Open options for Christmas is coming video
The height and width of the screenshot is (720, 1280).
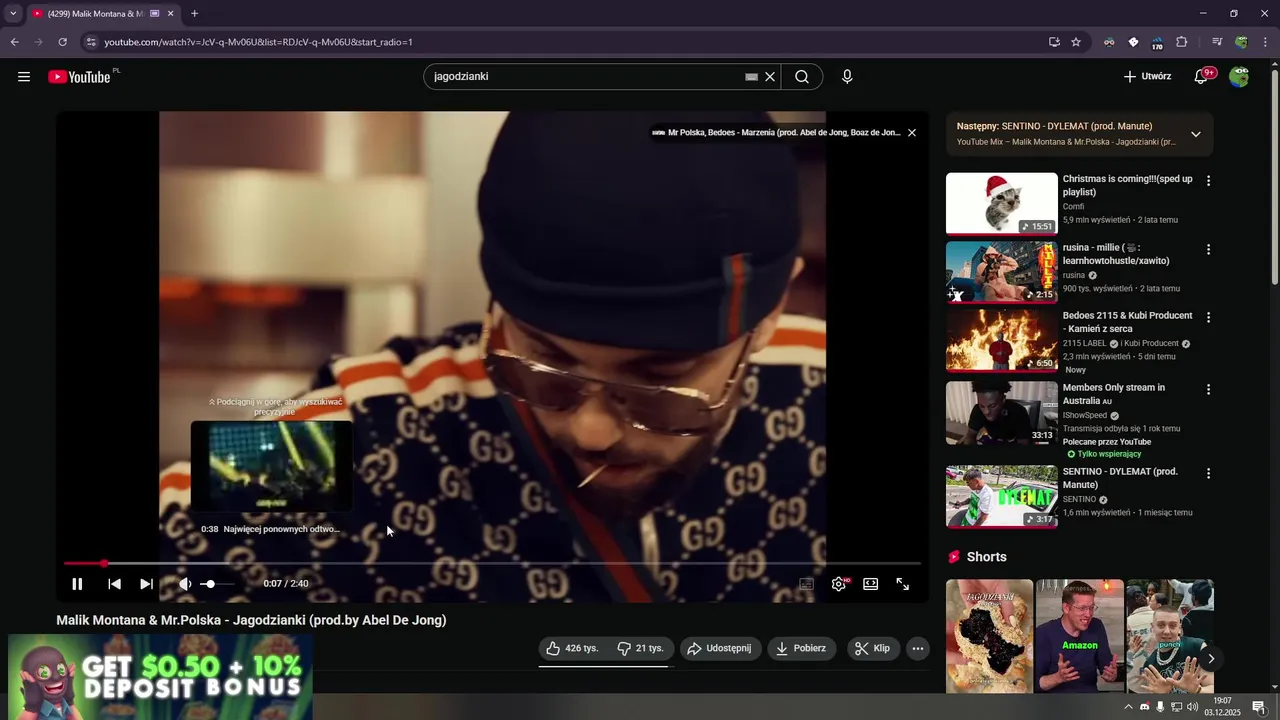(1208, 181)
